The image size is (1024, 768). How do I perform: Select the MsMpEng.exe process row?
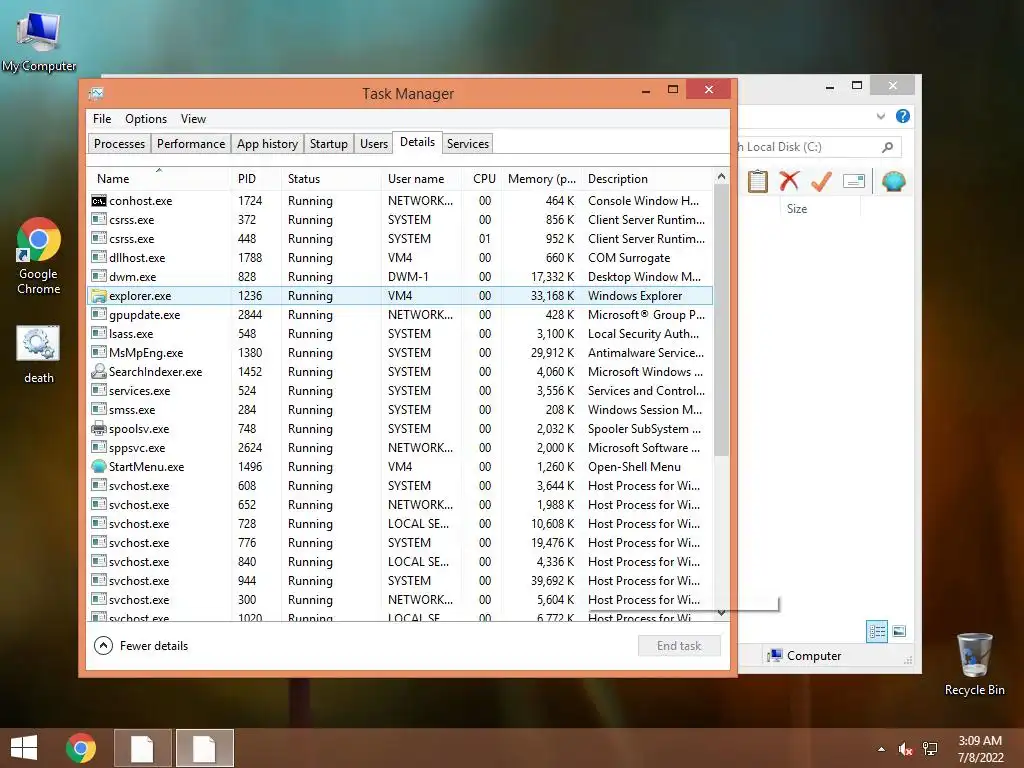tap(400, 353)
